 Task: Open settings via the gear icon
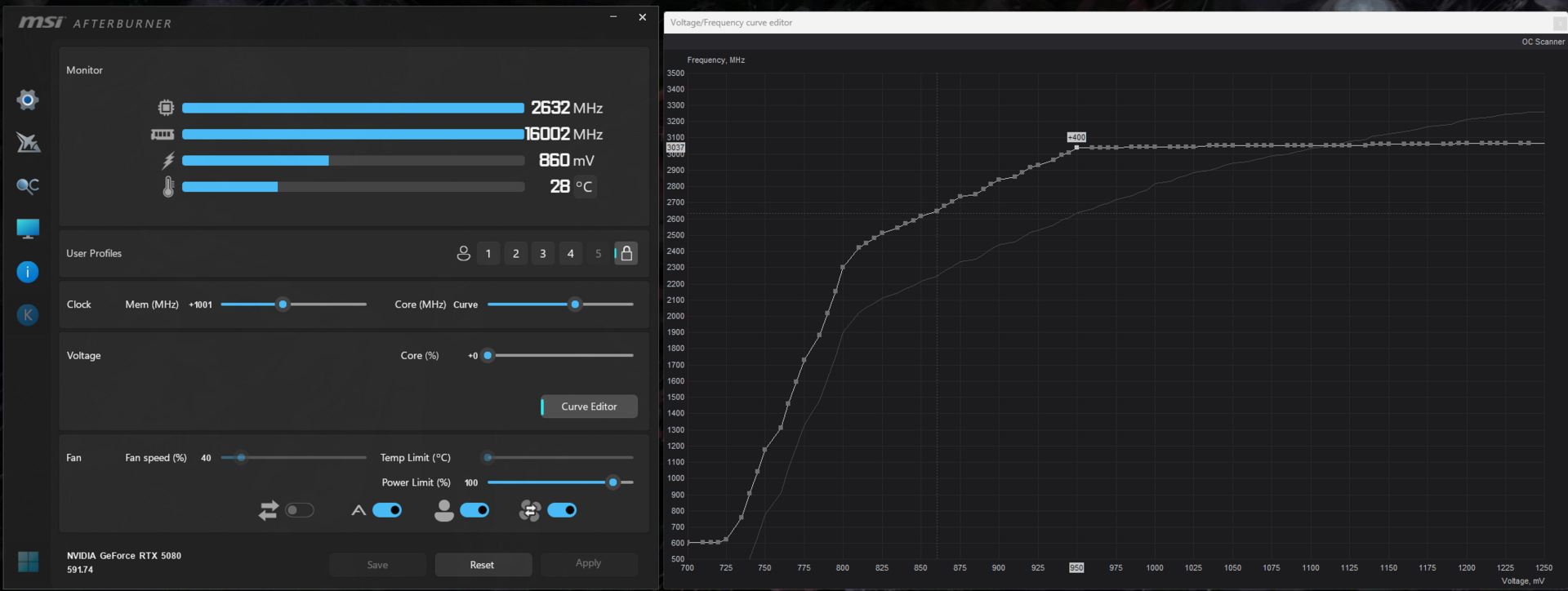(x=28, y=100)
